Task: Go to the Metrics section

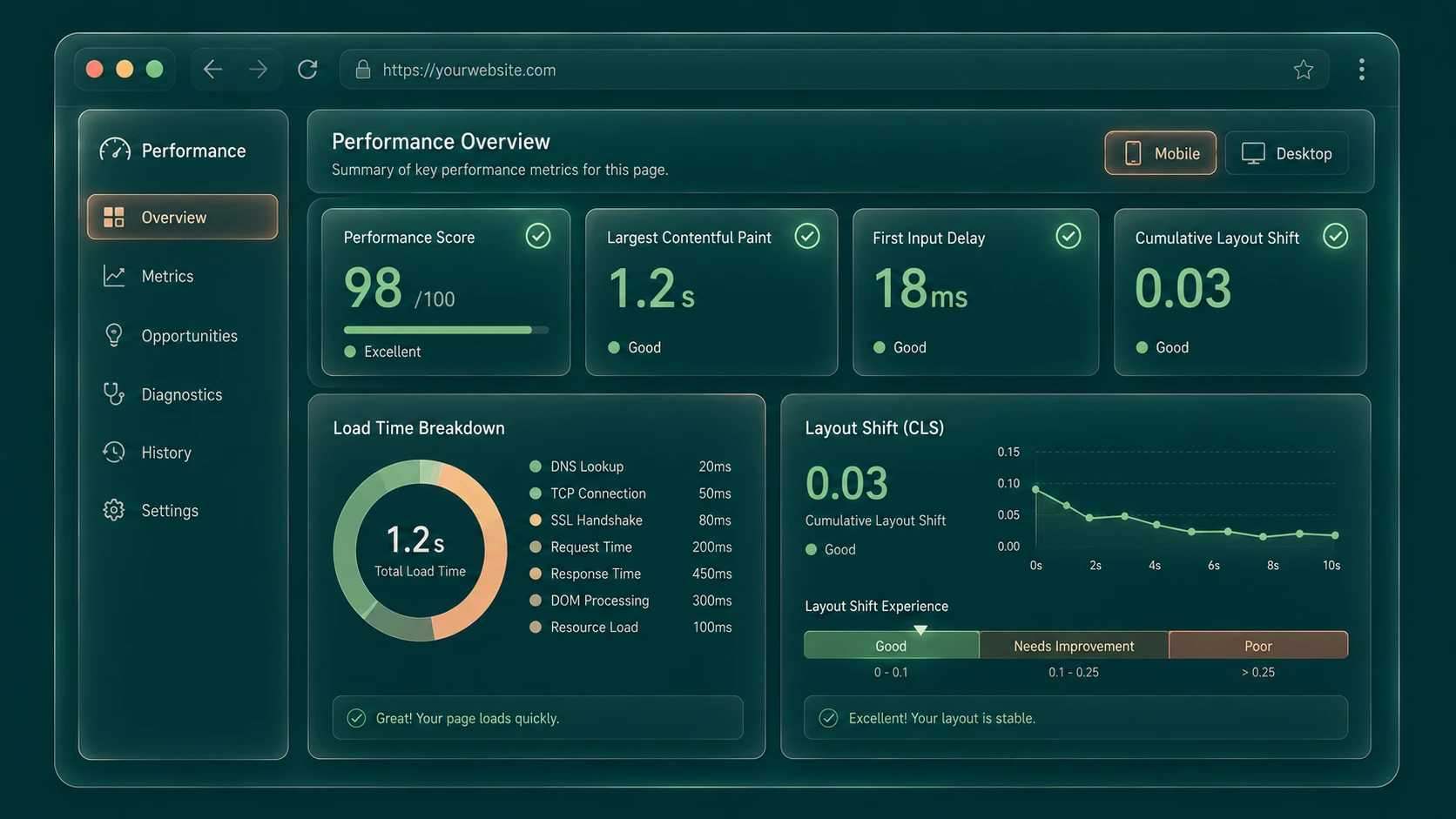Action: coord(183,276)
